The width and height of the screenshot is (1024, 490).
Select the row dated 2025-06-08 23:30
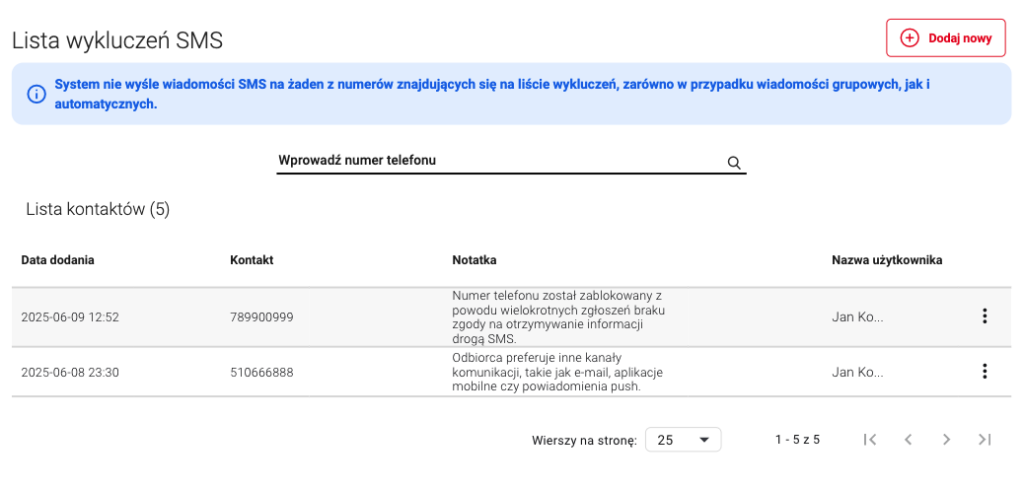[x=511, y=372]
